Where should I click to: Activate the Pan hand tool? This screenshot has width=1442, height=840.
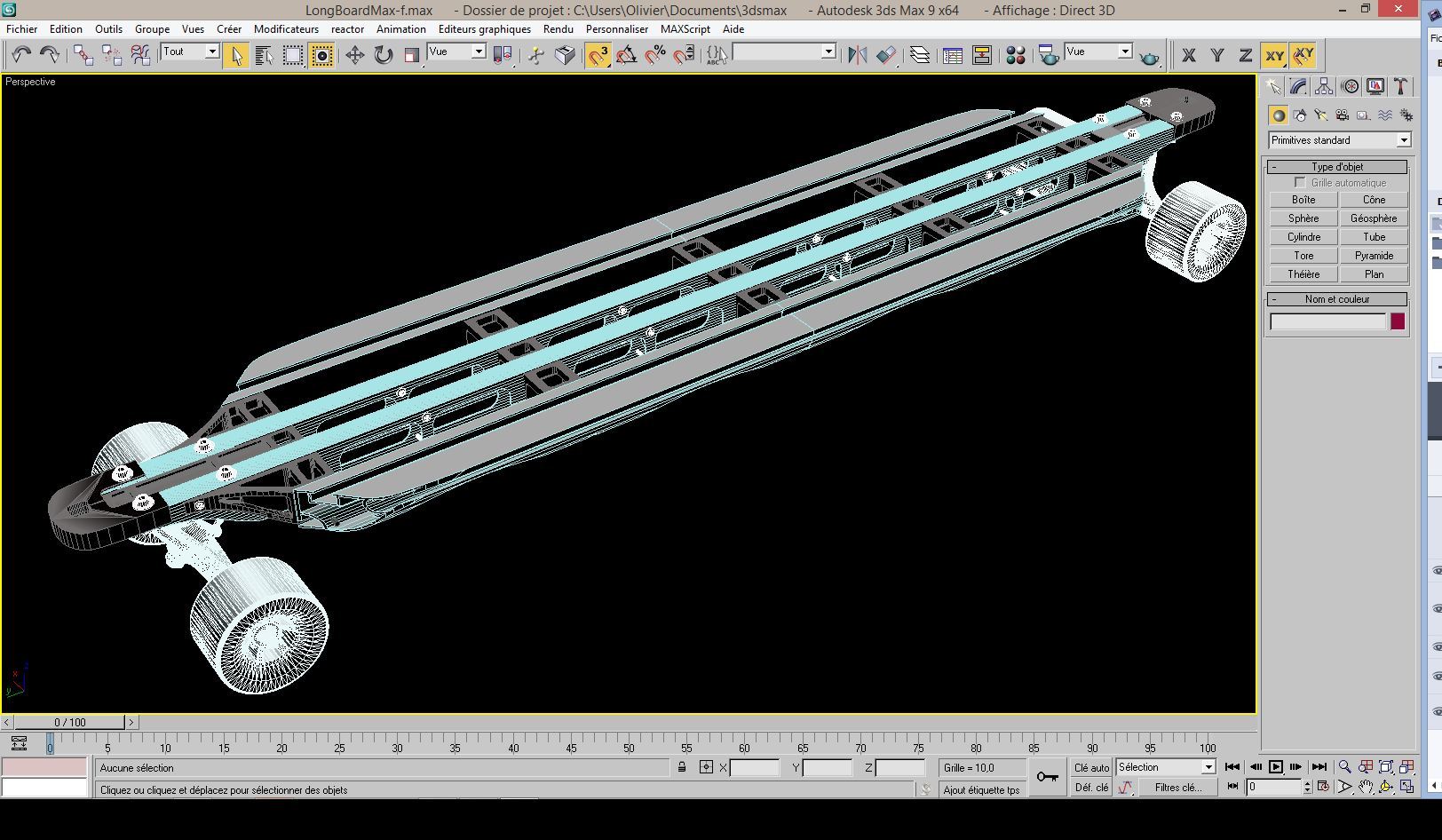point(1366,787)
